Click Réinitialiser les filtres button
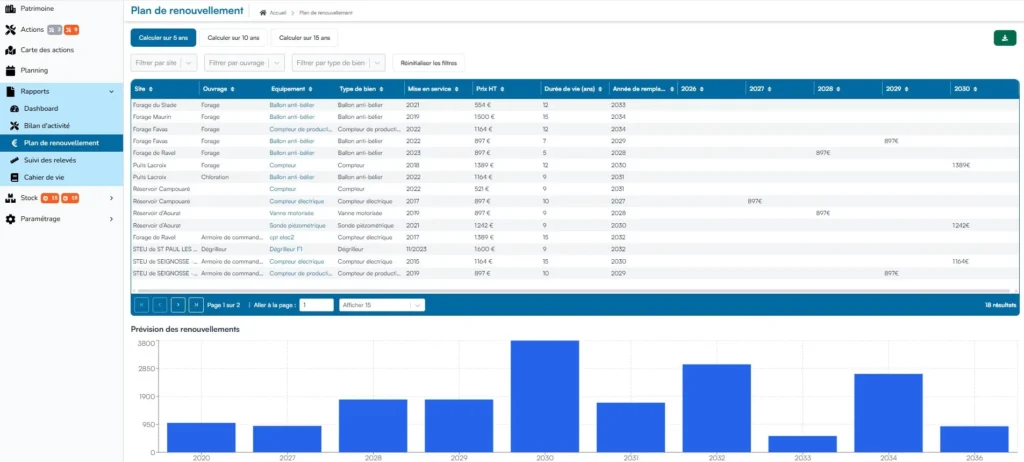1024x462 pixels. pos(428,63)
